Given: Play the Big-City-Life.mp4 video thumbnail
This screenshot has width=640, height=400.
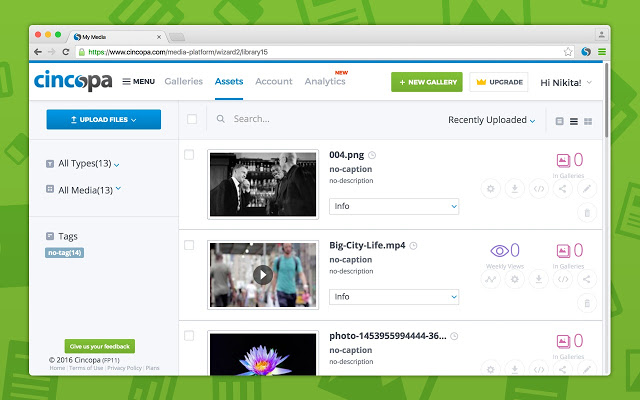Looking at the screenshot, I should coord(263,275).
